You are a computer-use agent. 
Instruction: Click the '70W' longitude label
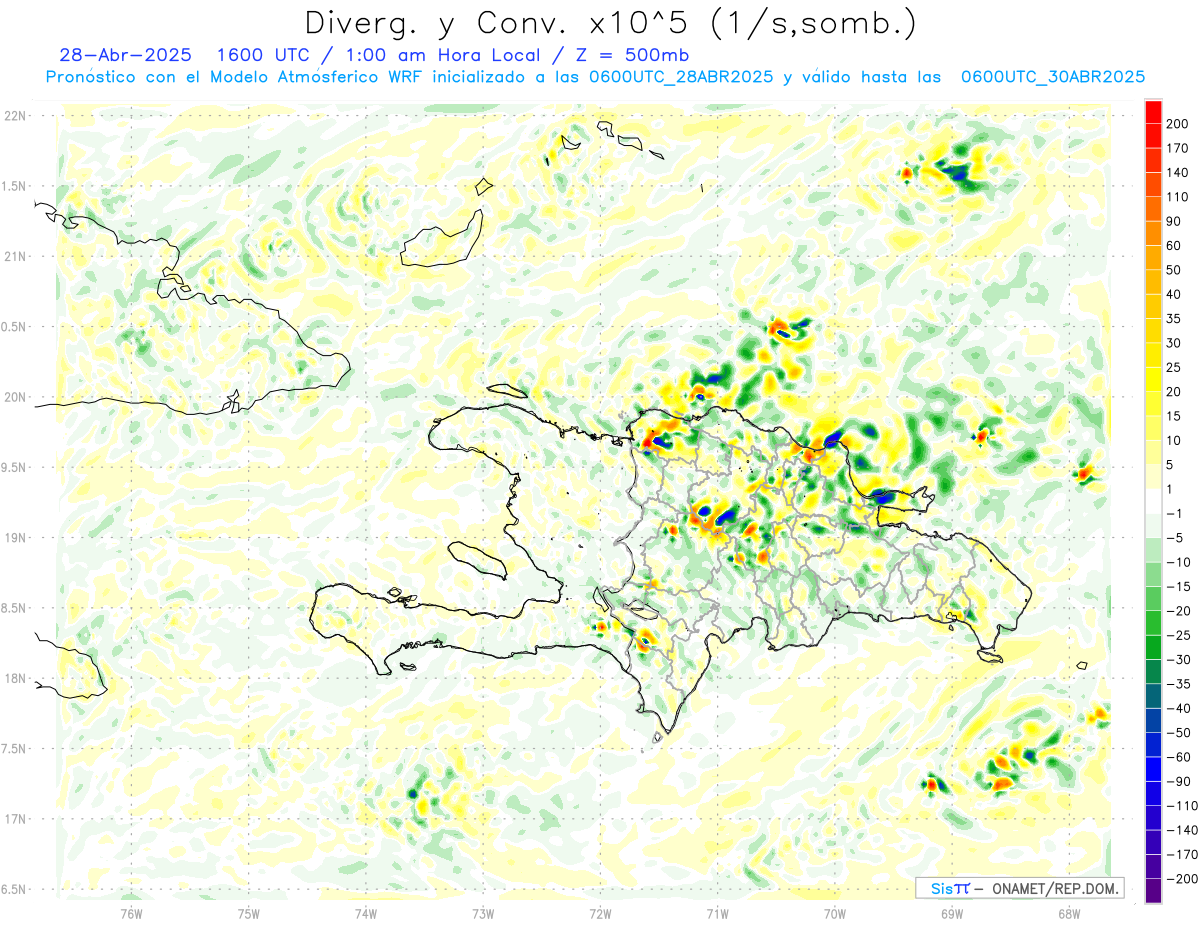[x=835, y=913]
